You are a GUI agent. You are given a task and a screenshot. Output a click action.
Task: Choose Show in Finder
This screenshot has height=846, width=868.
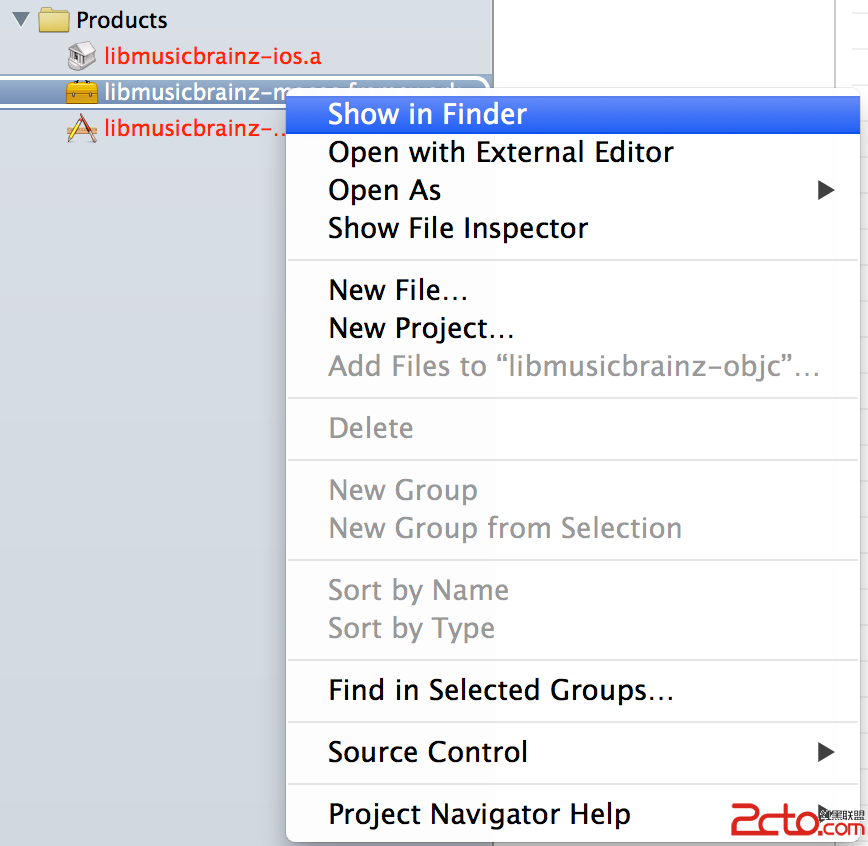pyautogui.click(x=427, y=114)
